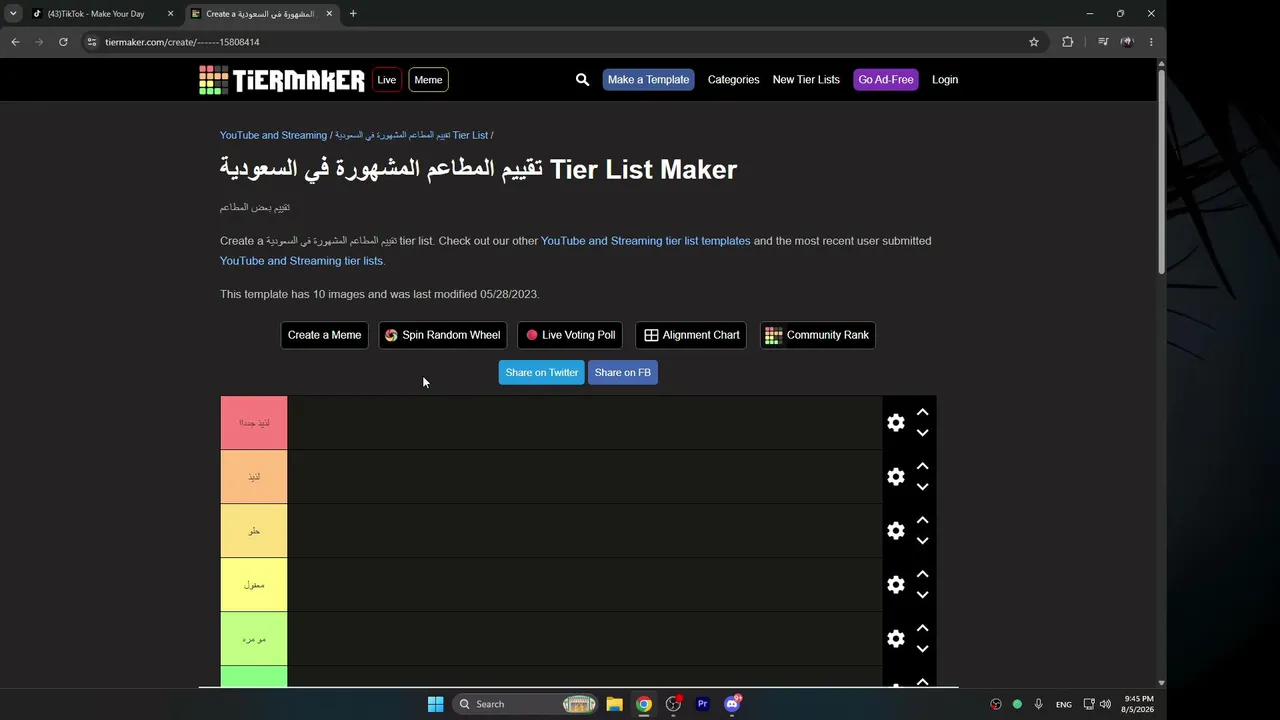Image resolution: width=1280 pixels, height=720 pixels.
Task: View site information icon in address bar
Action: pyautogui.click(x=91, y=42)
